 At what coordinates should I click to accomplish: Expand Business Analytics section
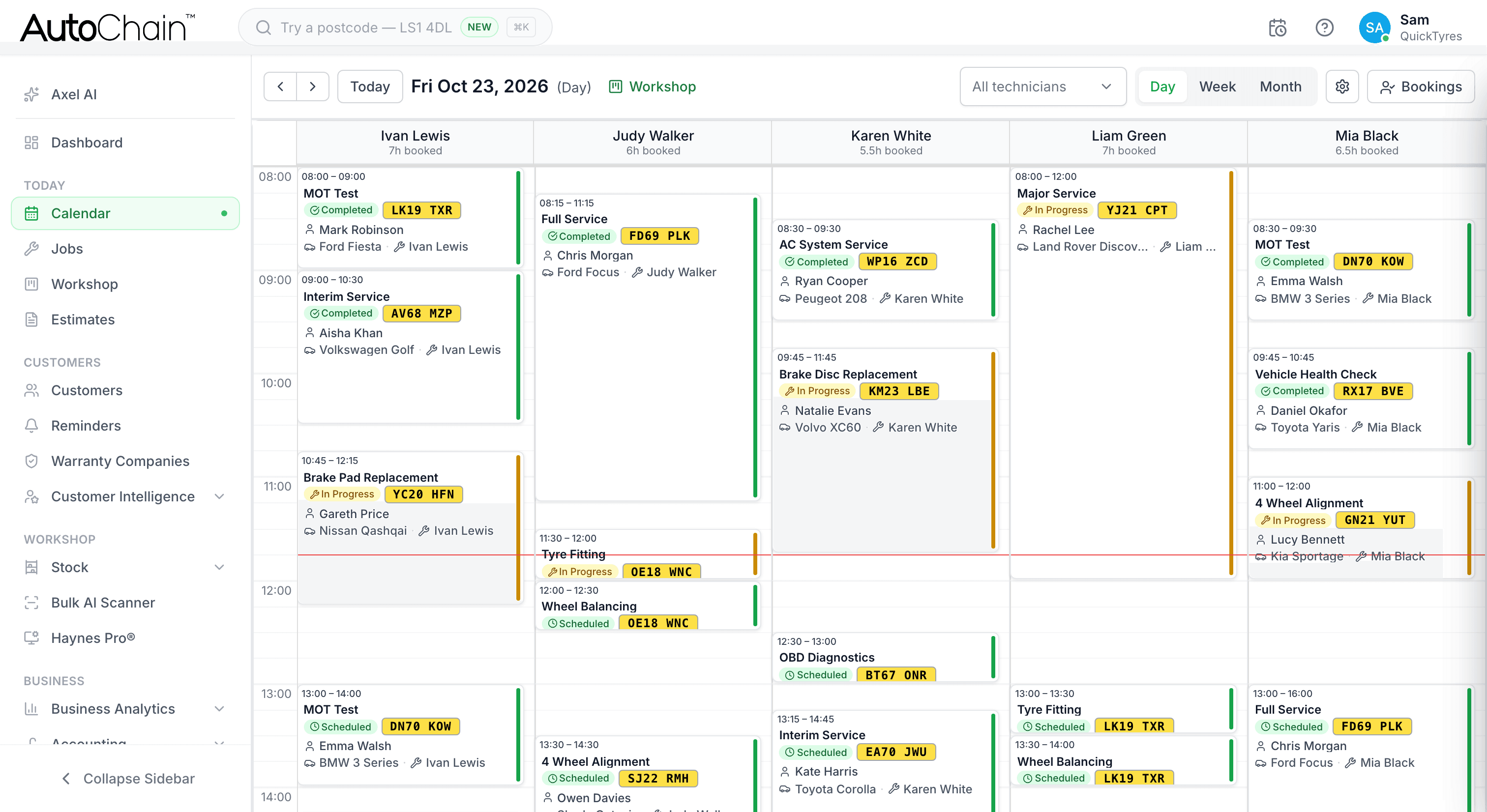(x=219, y=709)
